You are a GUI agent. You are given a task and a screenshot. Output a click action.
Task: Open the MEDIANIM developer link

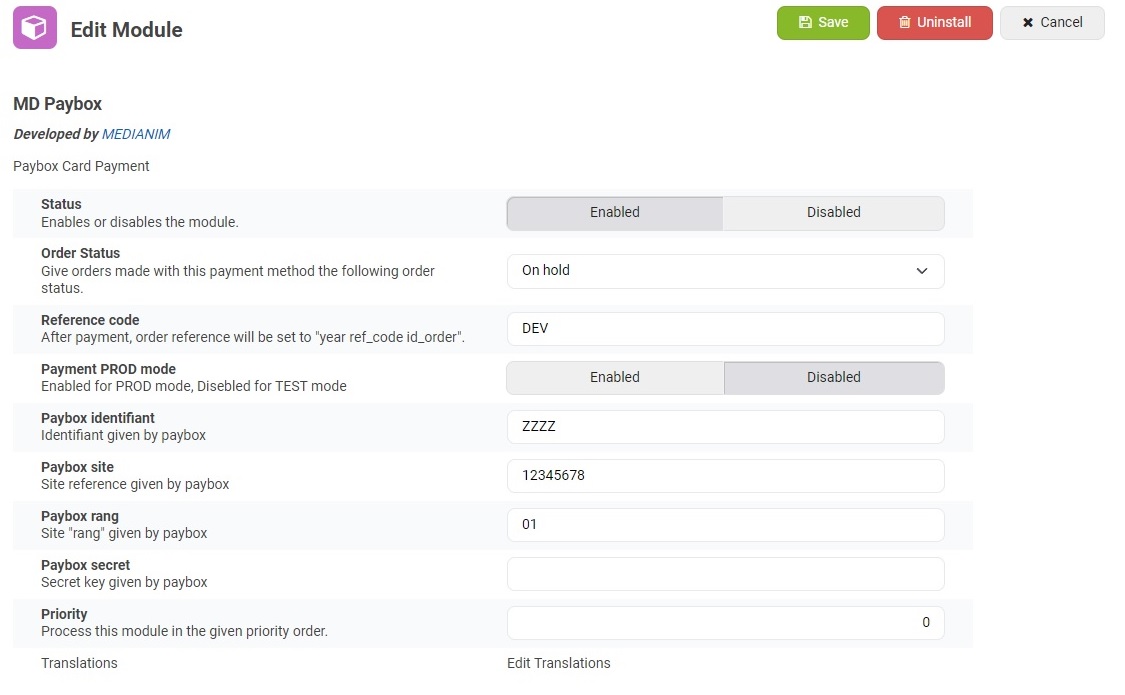(x=136, y=134)
